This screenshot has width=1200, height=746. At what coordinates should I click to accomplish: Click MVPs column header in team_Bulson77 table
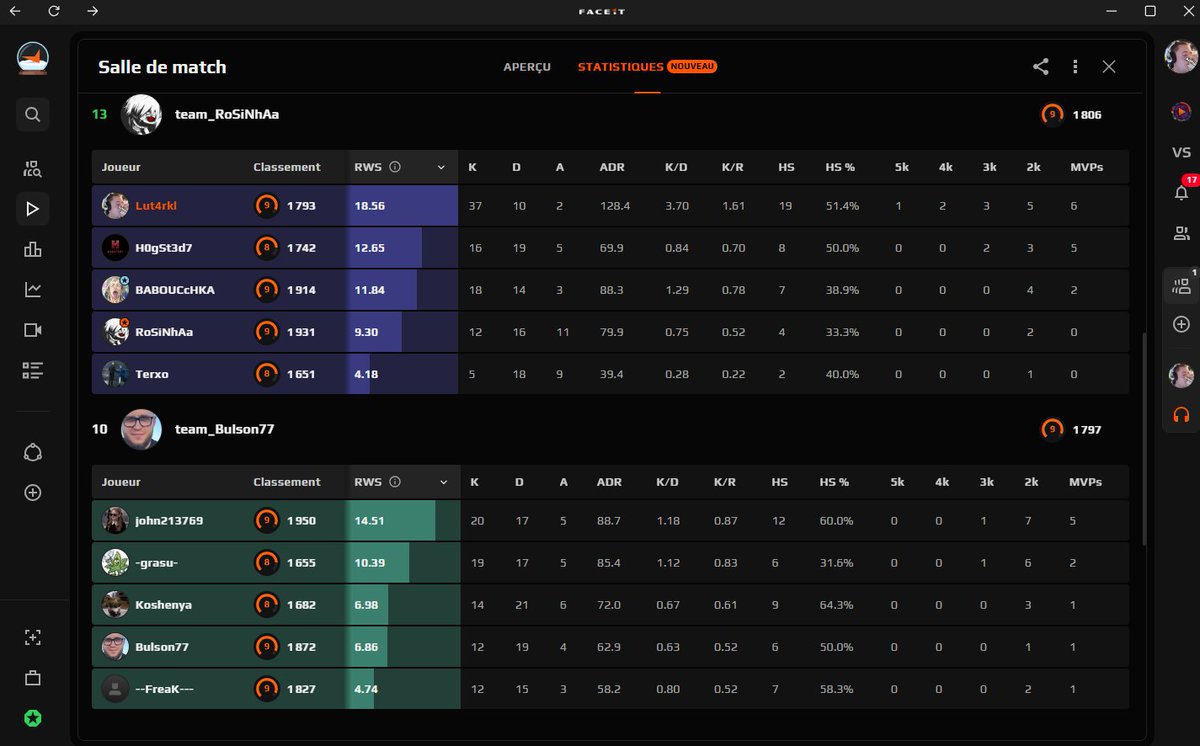(x=1086, y=482)
